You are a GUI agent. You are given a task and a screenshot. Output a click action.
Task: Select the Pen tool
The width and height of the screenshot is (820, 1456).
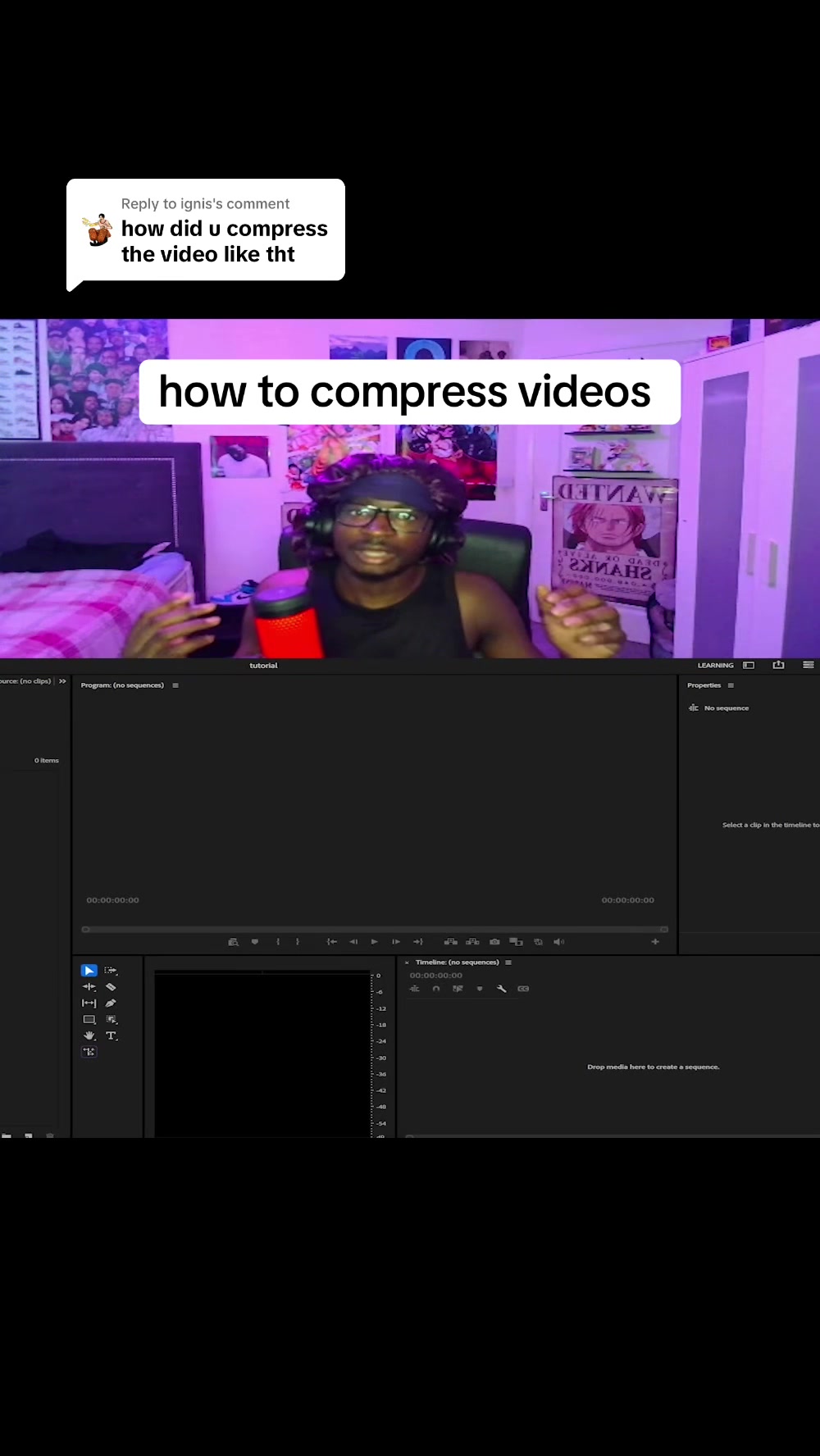pos(111,1003)
